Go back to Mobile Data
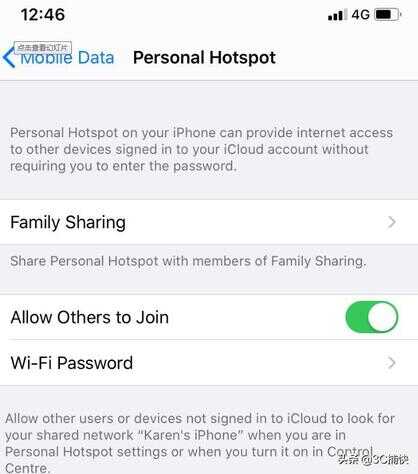 pos(59,58)
